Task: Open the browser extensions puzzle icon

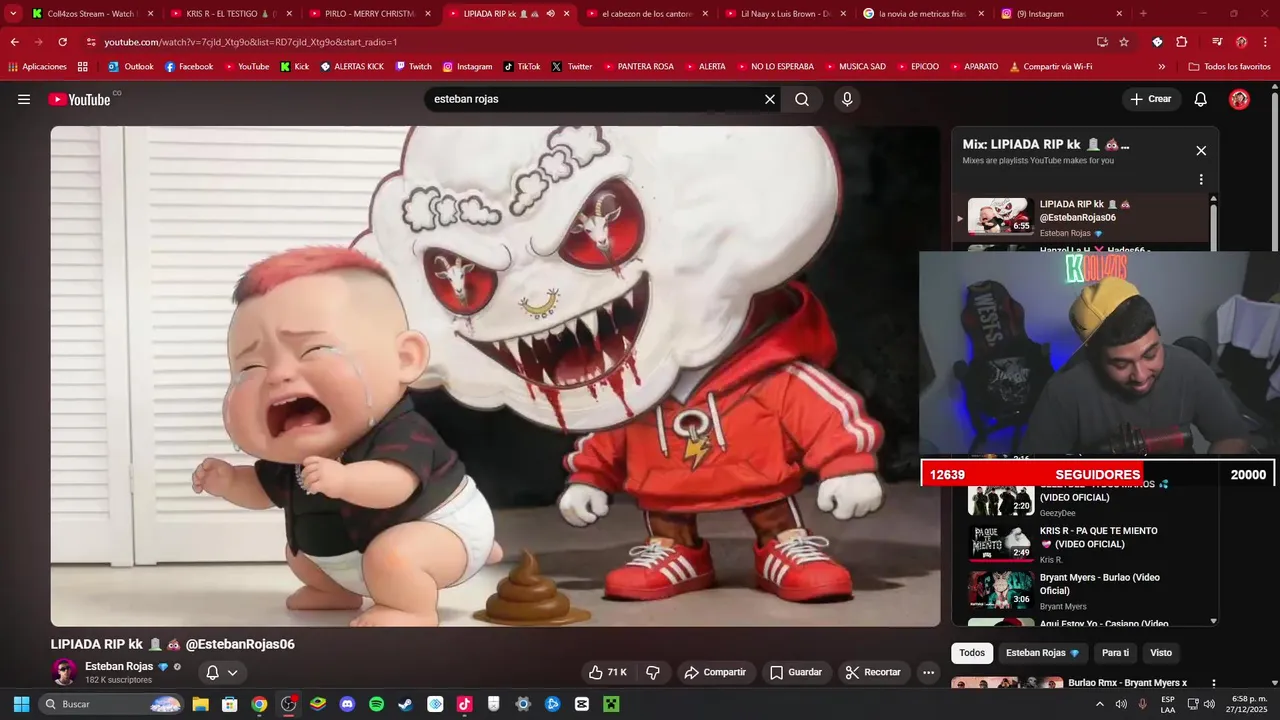Action: point(1181,42)
